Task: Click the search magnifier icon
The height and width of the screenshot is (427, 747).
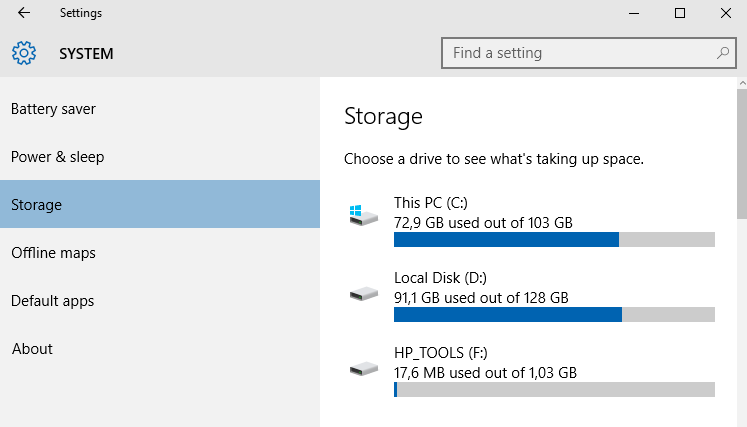Action: click(723, 53)
